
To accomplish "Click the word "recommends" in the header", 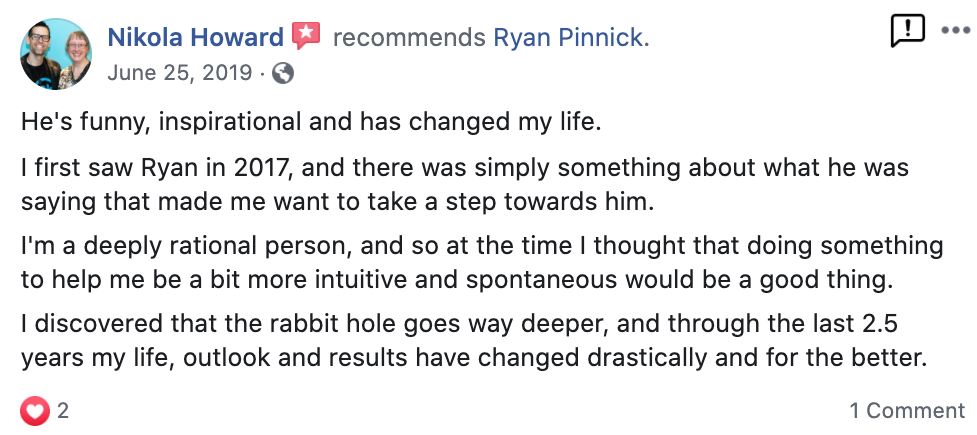I will coord(410,38).
